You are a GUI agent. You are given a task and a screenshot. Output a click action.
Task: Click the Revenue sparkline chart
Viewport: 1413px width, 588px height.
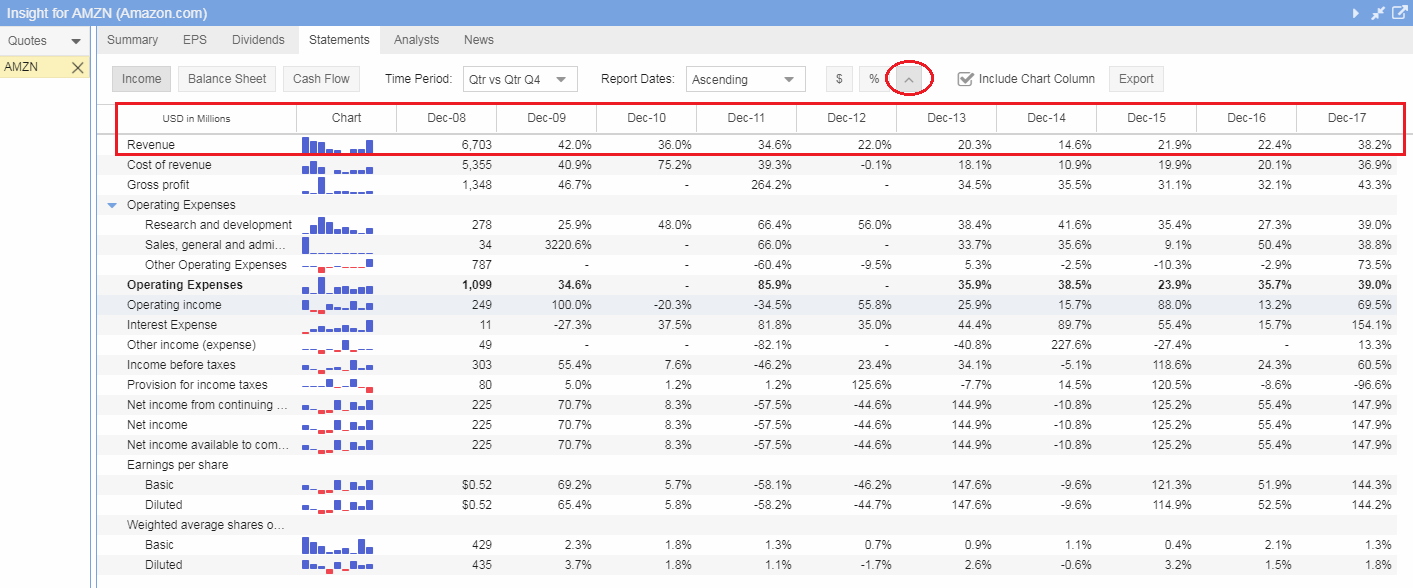pyautogui.click(x=338, y=145)
